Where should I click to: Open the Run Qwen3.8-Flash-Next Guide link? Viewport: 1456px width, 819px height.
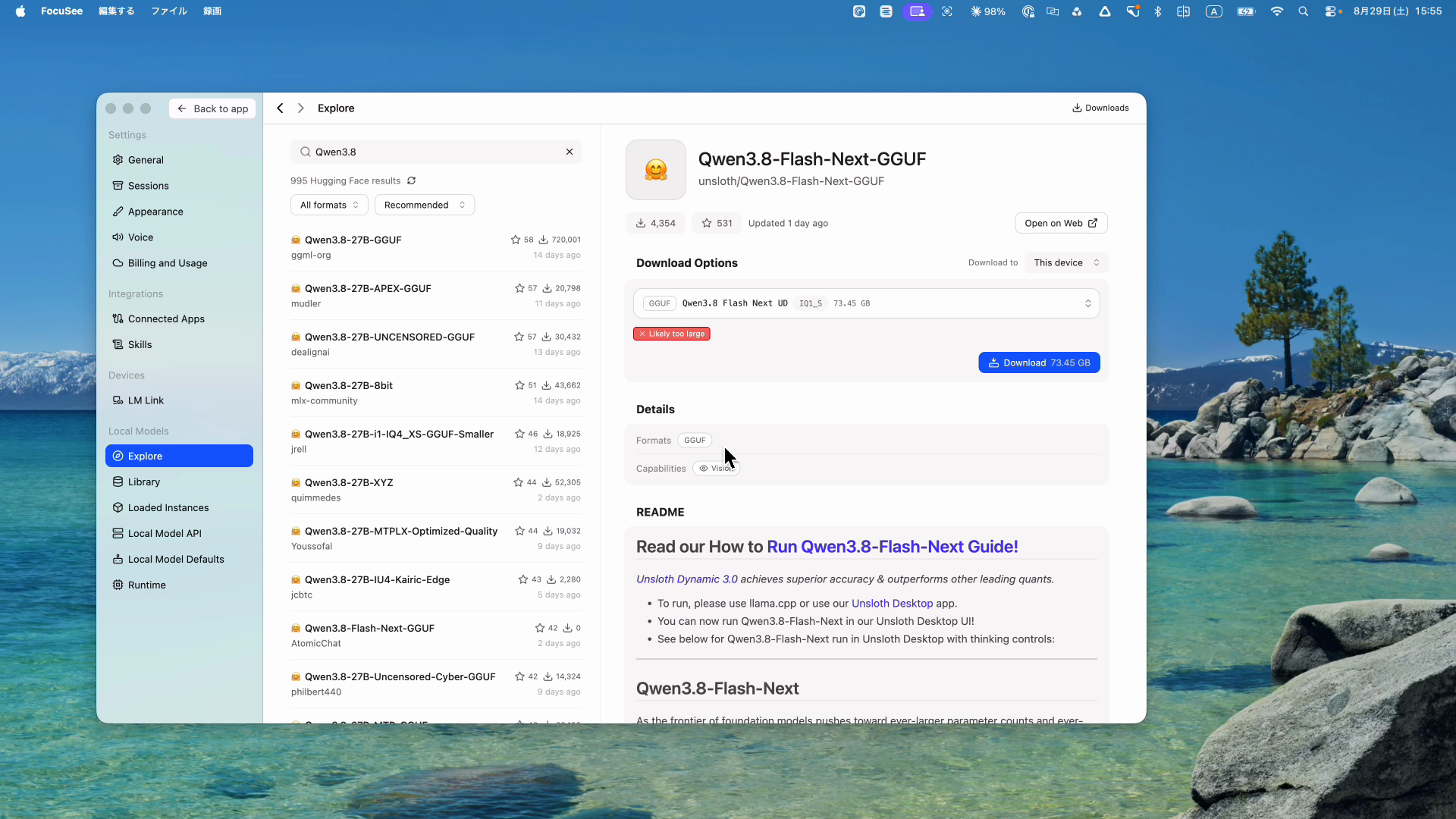893,547
